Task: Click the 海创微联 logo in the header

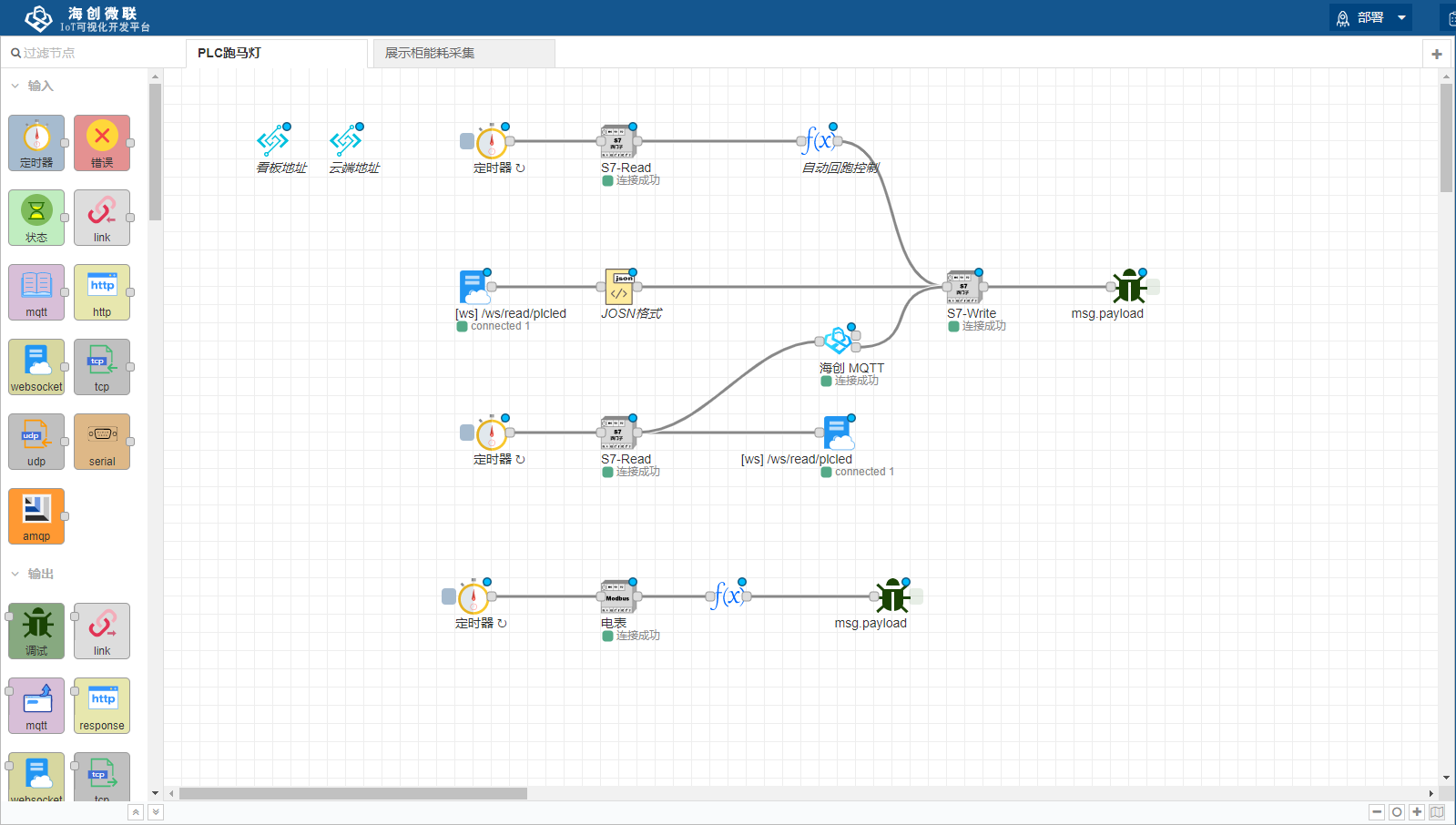Action: [87, 18]
